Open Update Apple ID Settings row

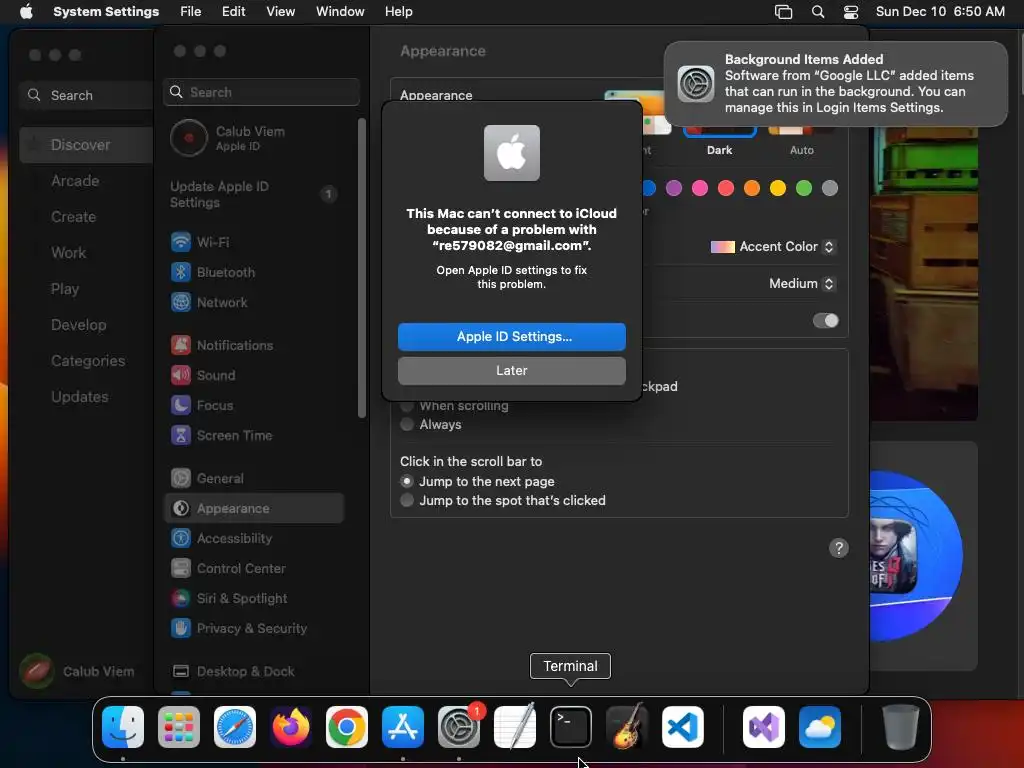coord(255,195)
